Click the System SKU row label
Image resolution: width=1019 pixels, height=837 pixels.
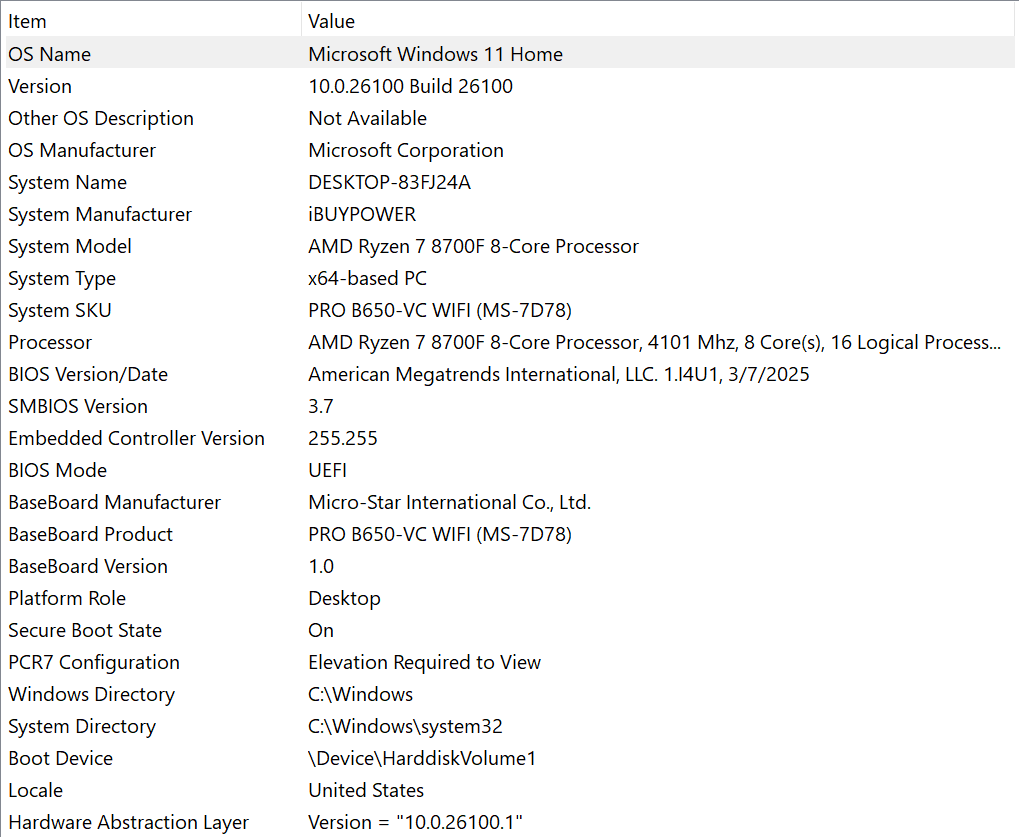coord(60,310)
